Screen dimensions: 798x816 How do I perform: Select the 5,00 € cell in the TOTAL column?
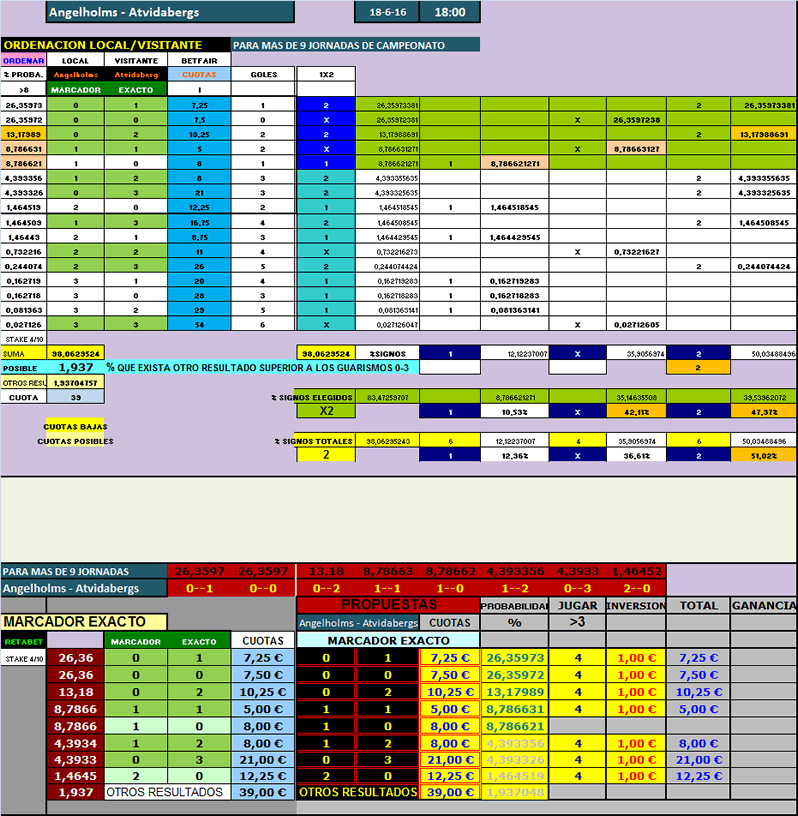pyautogui.click(x=698, y=709)
